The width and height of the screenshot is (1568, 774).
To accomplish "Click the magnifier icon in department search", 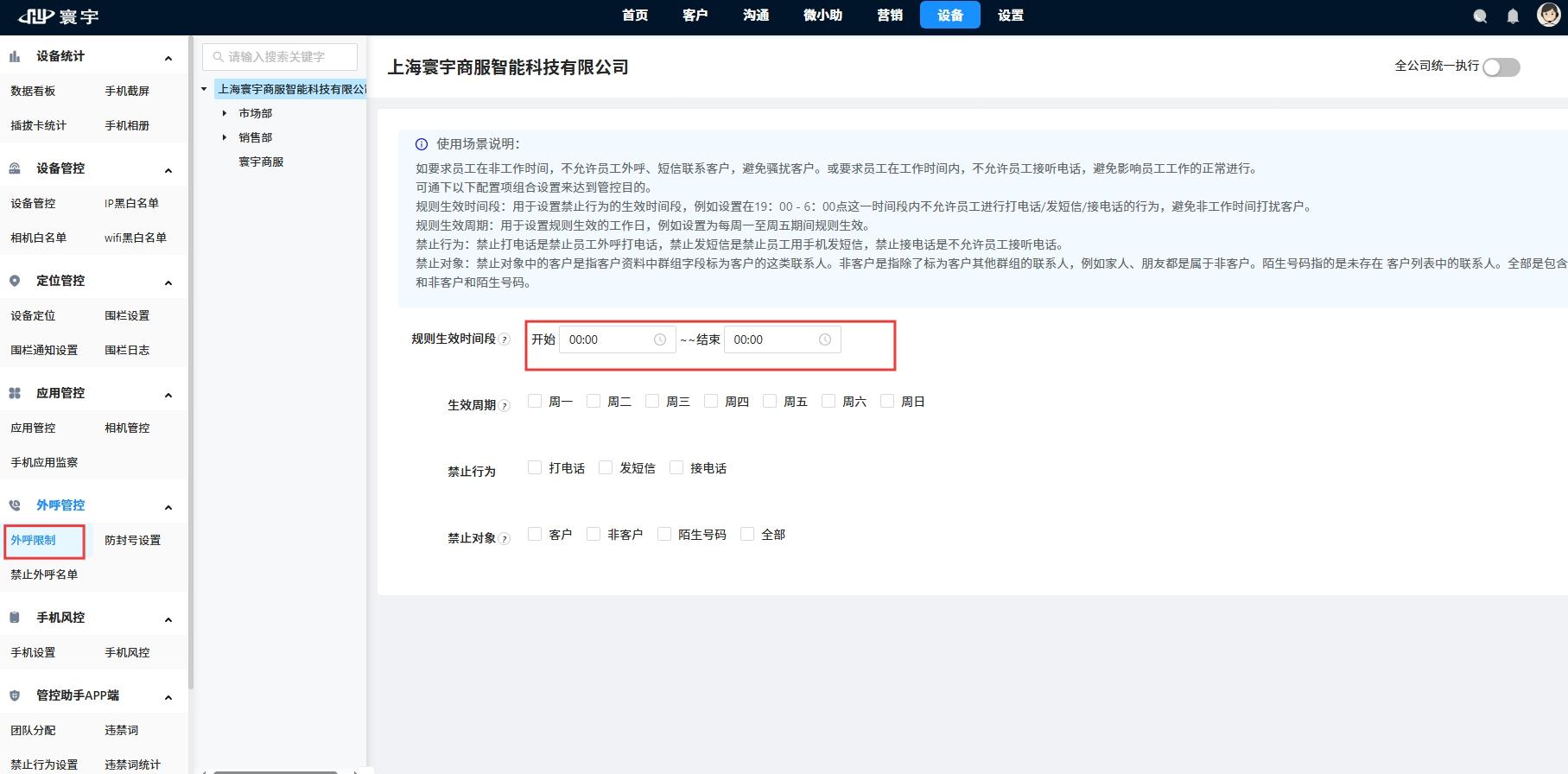I will [219, 57].
